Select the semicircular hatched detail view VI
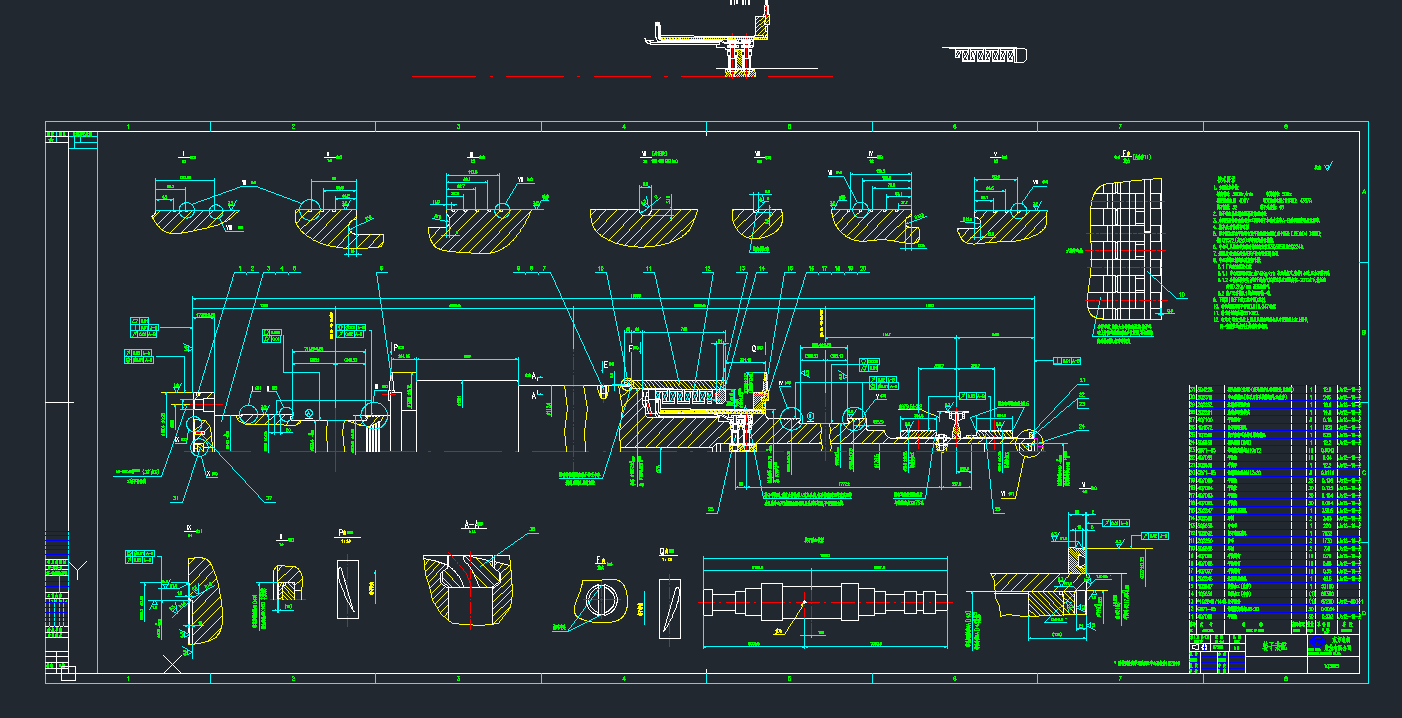This screenshot has height=718, width=1402. [x=640, y=226]
